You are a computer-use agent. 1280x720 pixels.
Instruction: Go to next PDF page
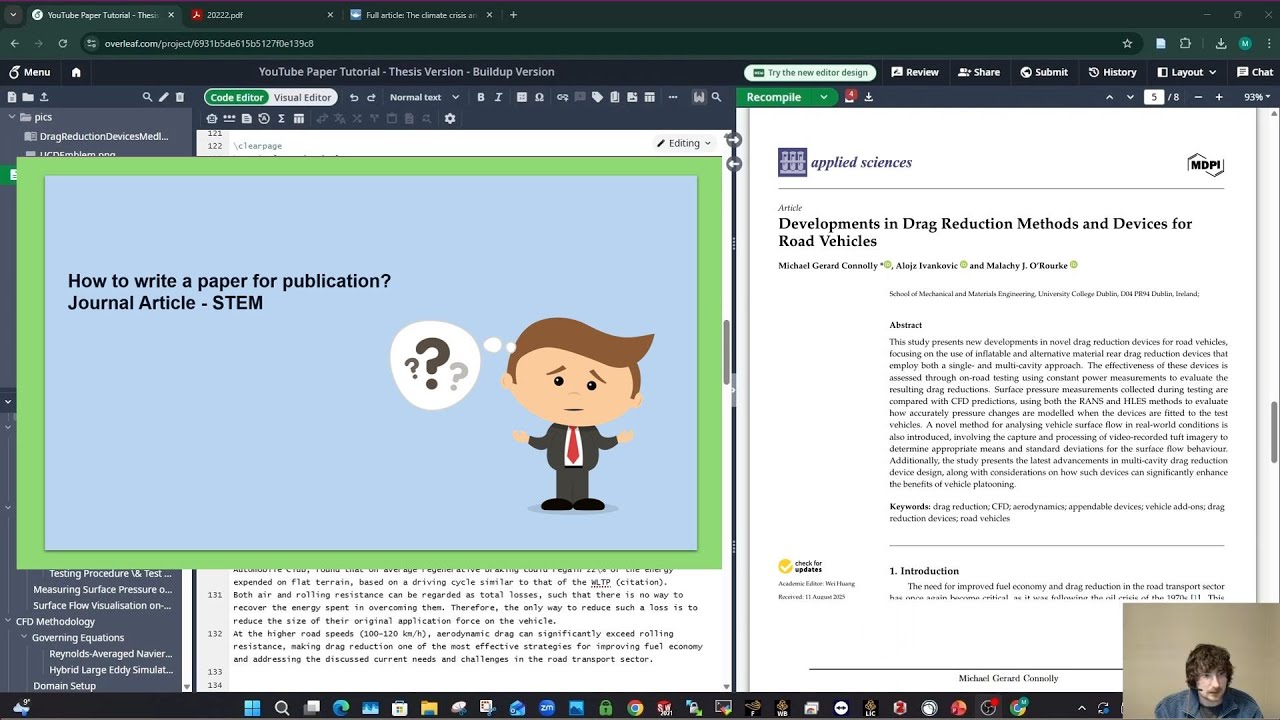(x=1130, y=97)
